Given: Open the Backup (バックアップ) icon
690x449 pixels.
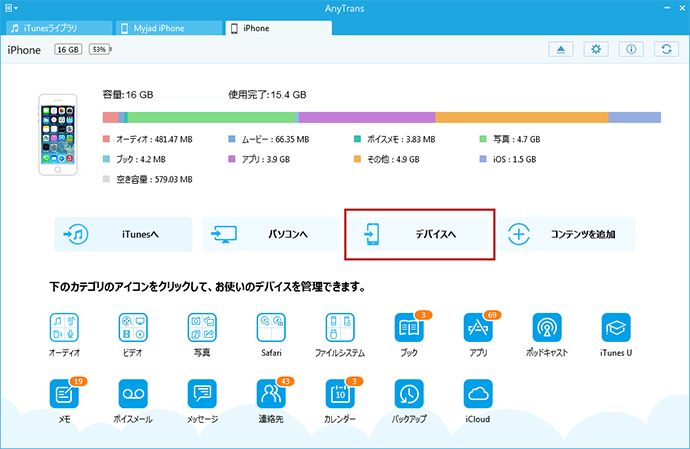Looking at the screenshot, I should coord(409,394).
